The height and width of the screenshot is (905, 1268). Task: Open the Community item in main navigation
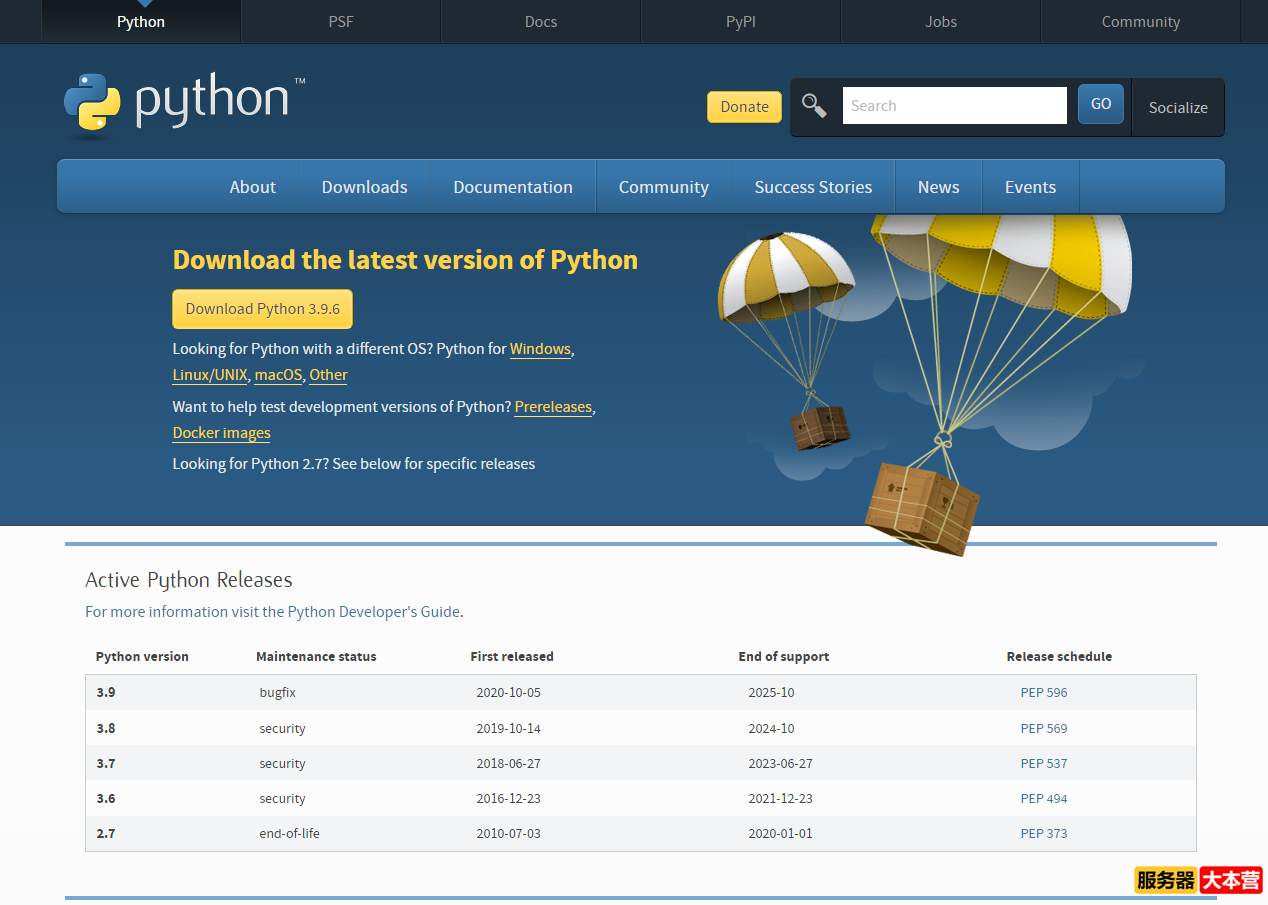664,187
